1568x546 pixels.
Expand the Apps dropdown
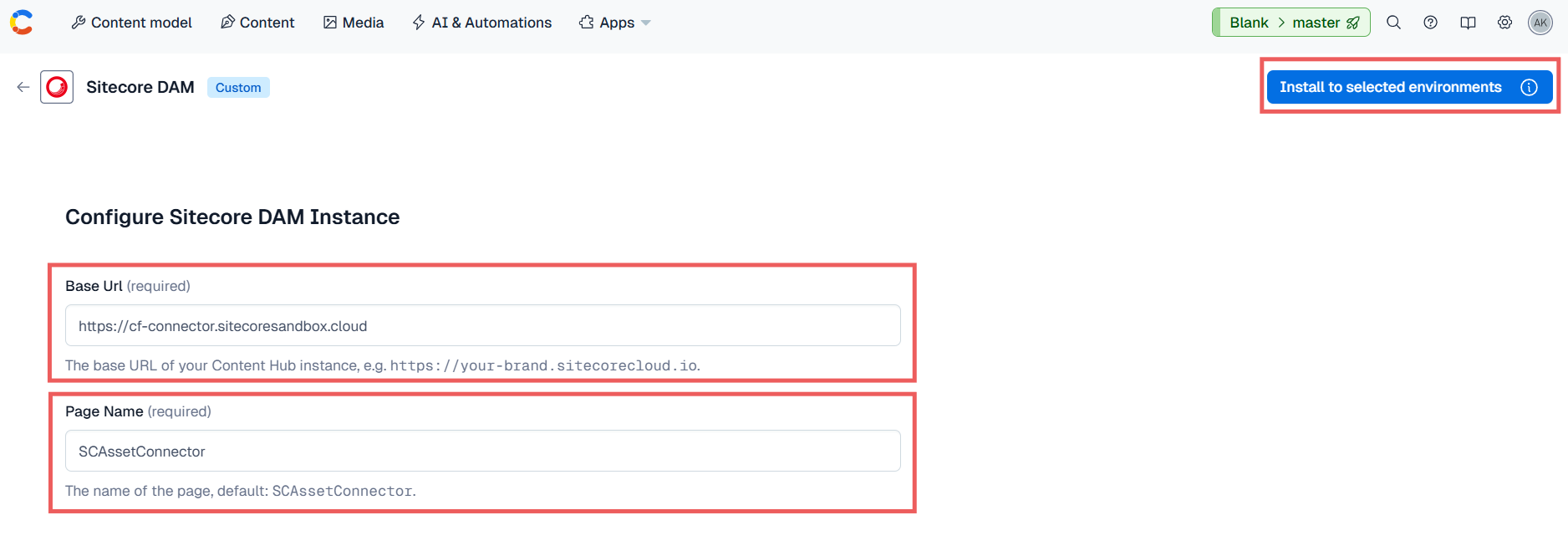coord(614,23)
